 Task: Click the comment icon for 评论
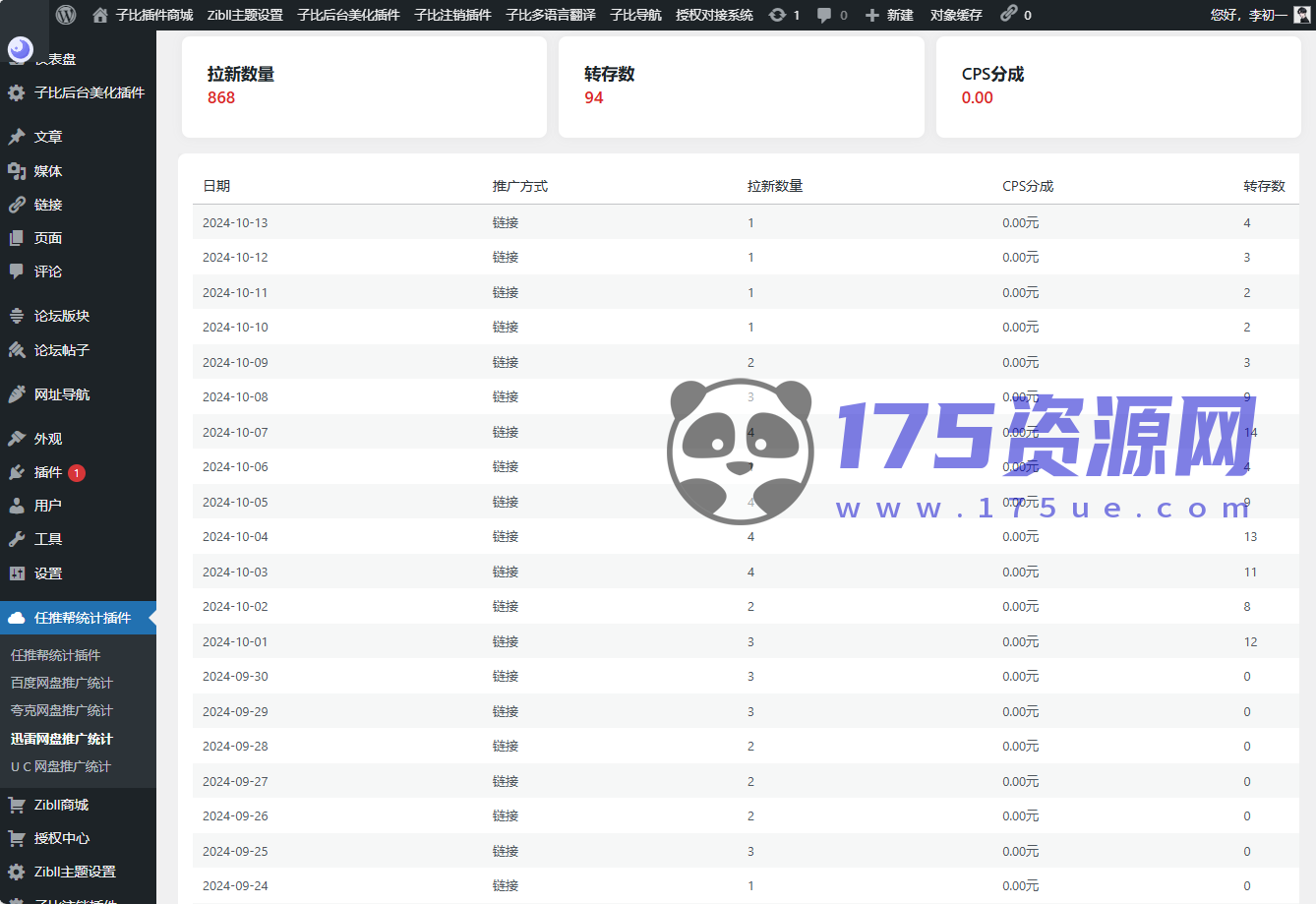click(17, 271)
